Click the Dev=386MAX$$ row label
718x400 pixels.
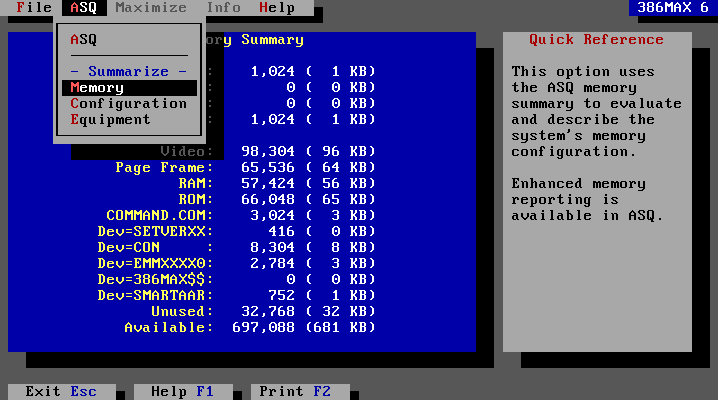[x=155, y=280]
